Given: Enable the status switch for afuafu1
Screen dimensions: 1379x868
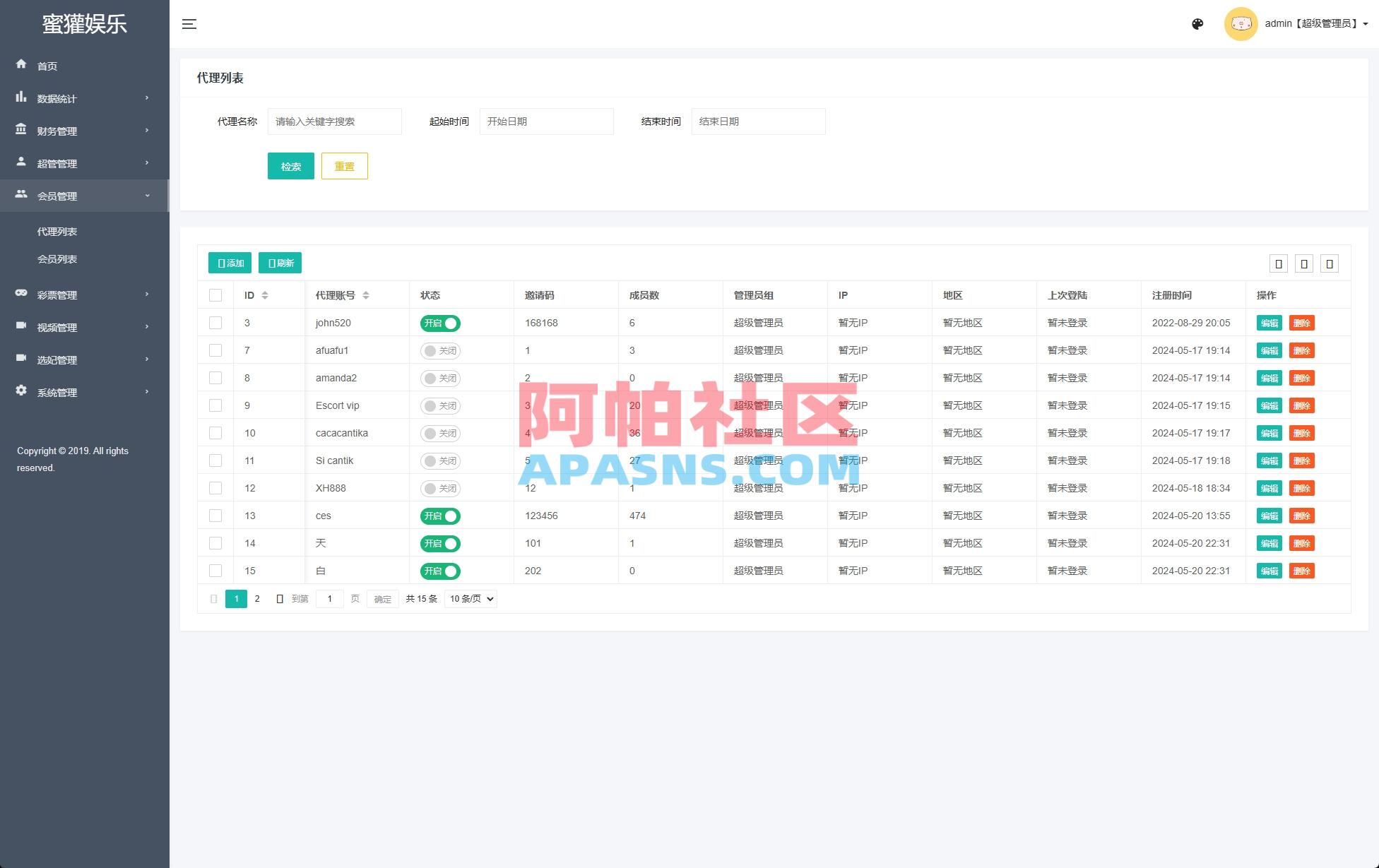Looking at the screenshot, I should 439,350.
